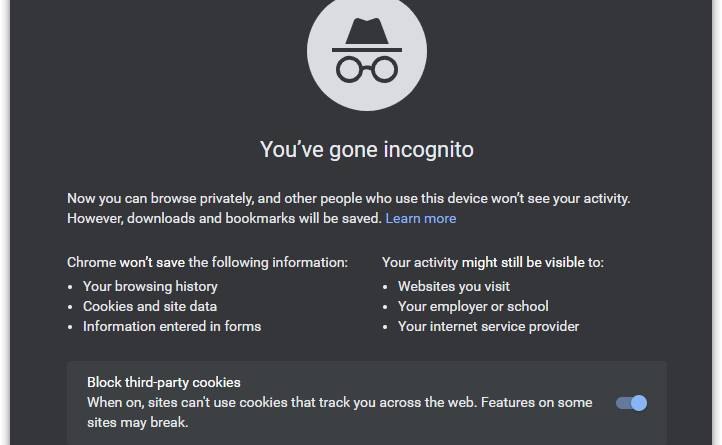The height and width of the screenshot is (445, 722).
Task: Click the "sites may break." text line
Action: [x=137, y=422]
